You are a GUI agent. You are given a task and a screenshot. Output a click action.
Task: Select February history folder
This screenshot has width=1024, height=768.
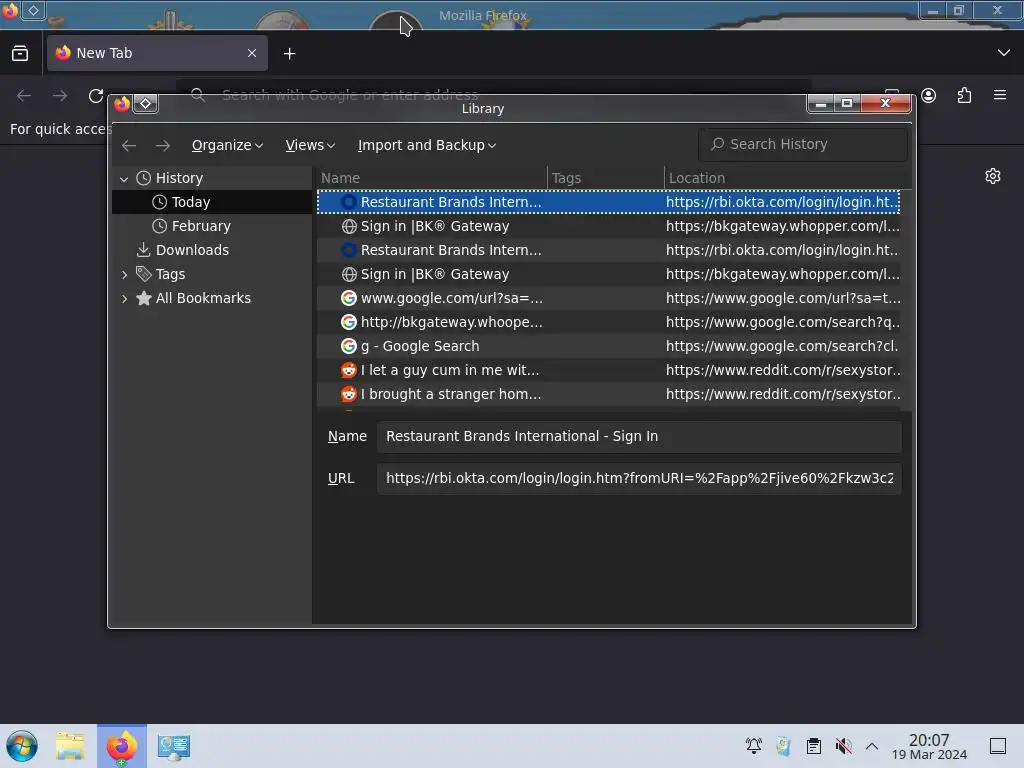click(212, 226)
